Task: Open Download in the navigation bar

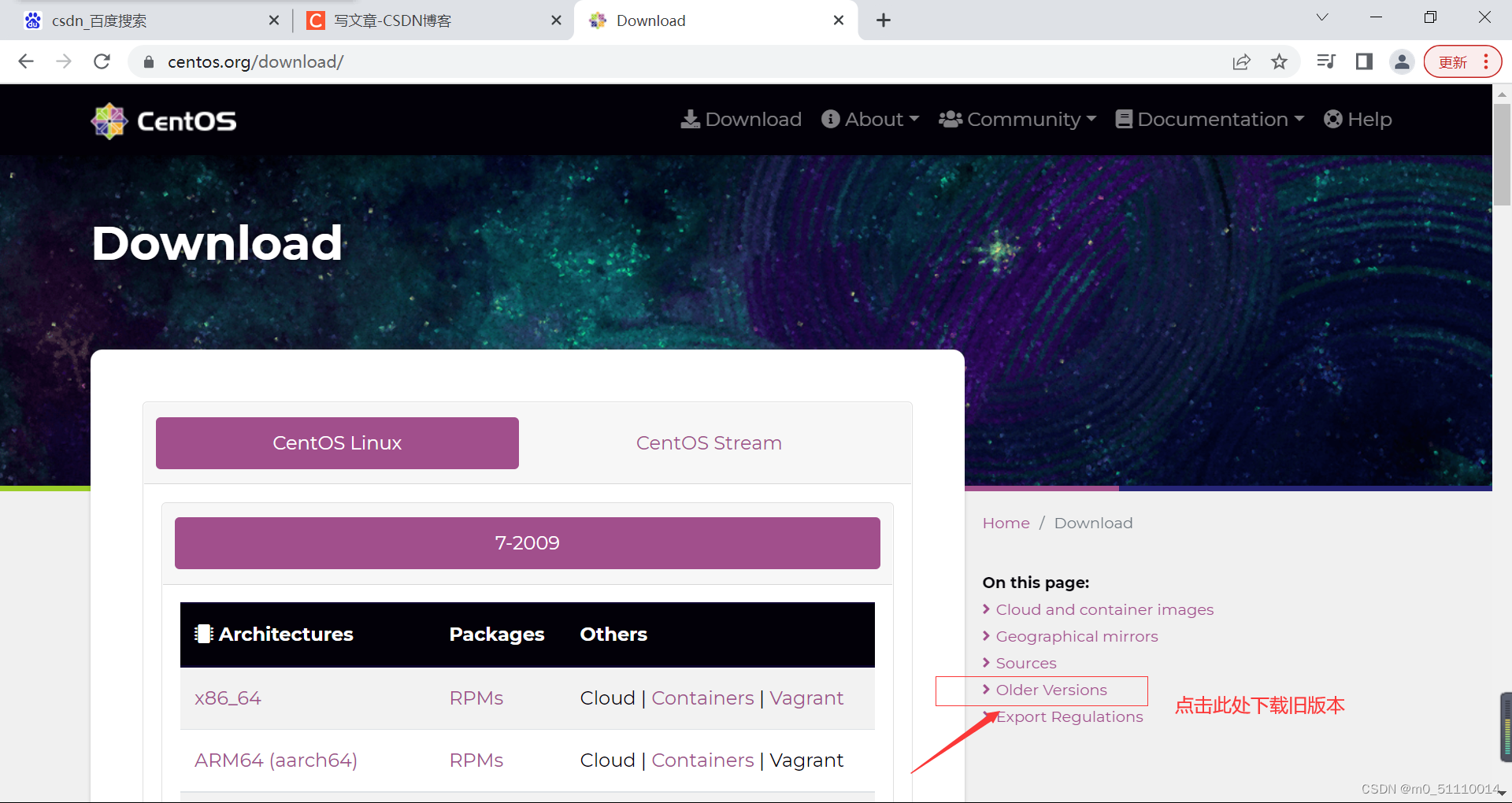Action: click(x=741, y=120)
